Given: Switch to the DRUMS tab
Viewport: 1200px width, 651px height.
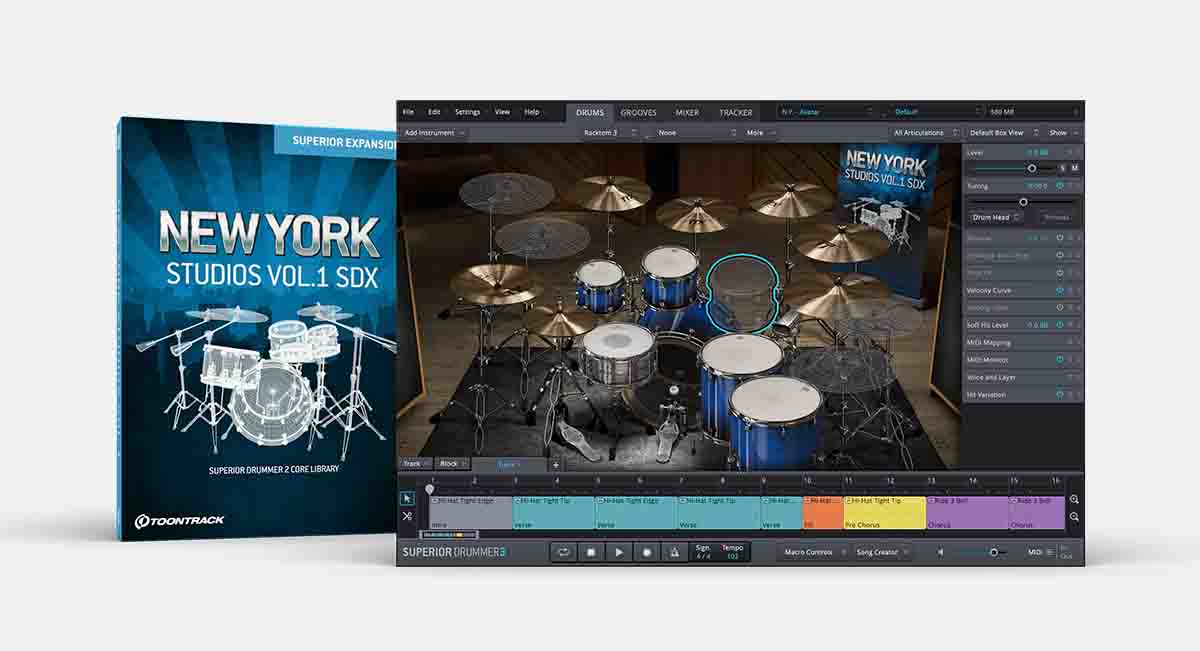Looking at the screenshot, I should [590, 113].
